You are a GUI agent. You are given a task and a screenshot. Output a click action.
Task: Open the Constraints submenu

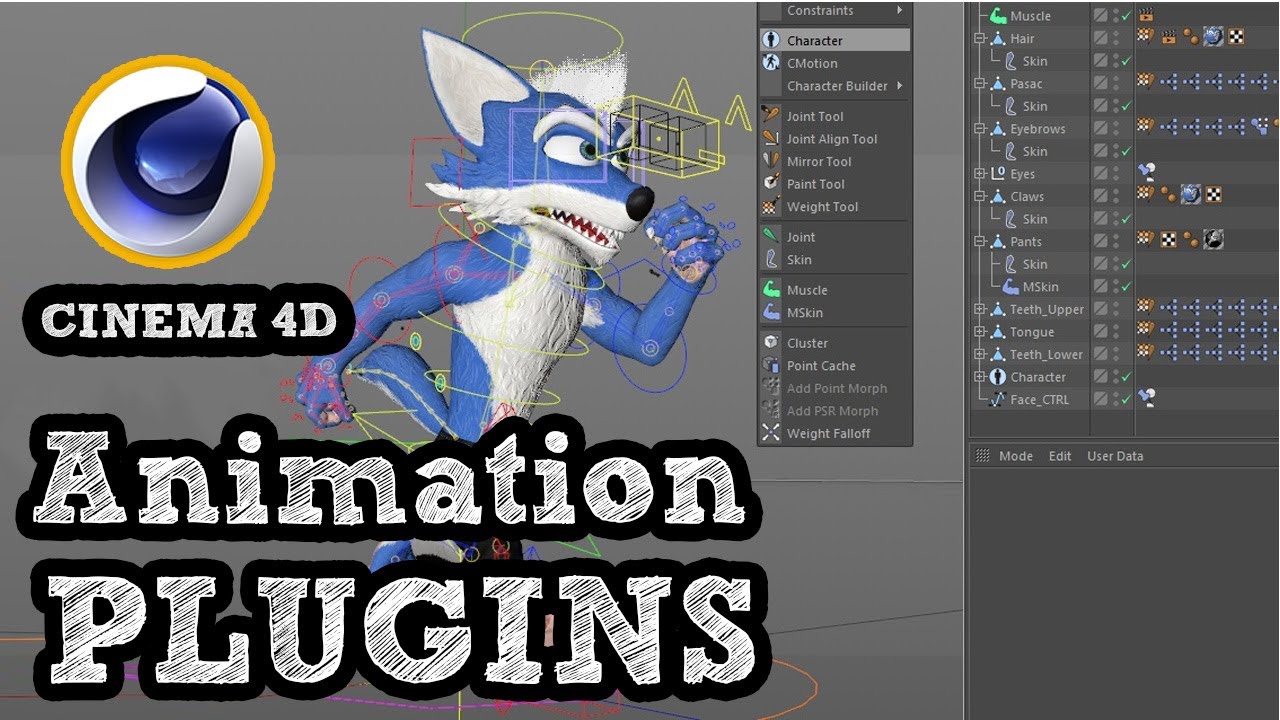pos(834,10)
